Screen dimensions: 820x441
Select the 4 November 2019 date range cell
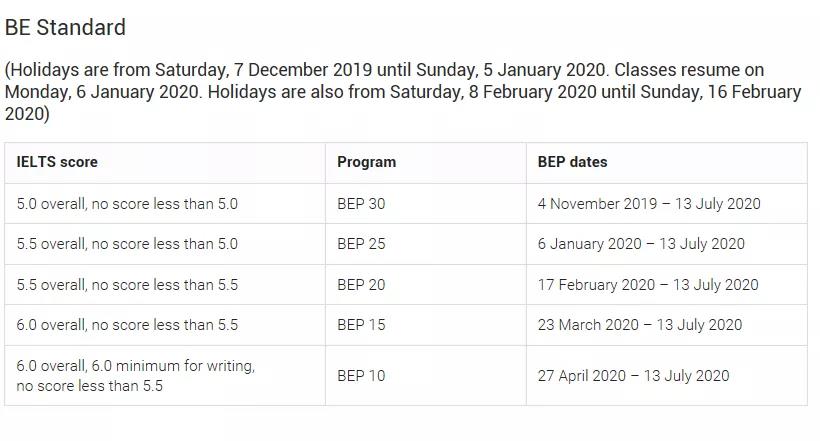pos(649,204)
